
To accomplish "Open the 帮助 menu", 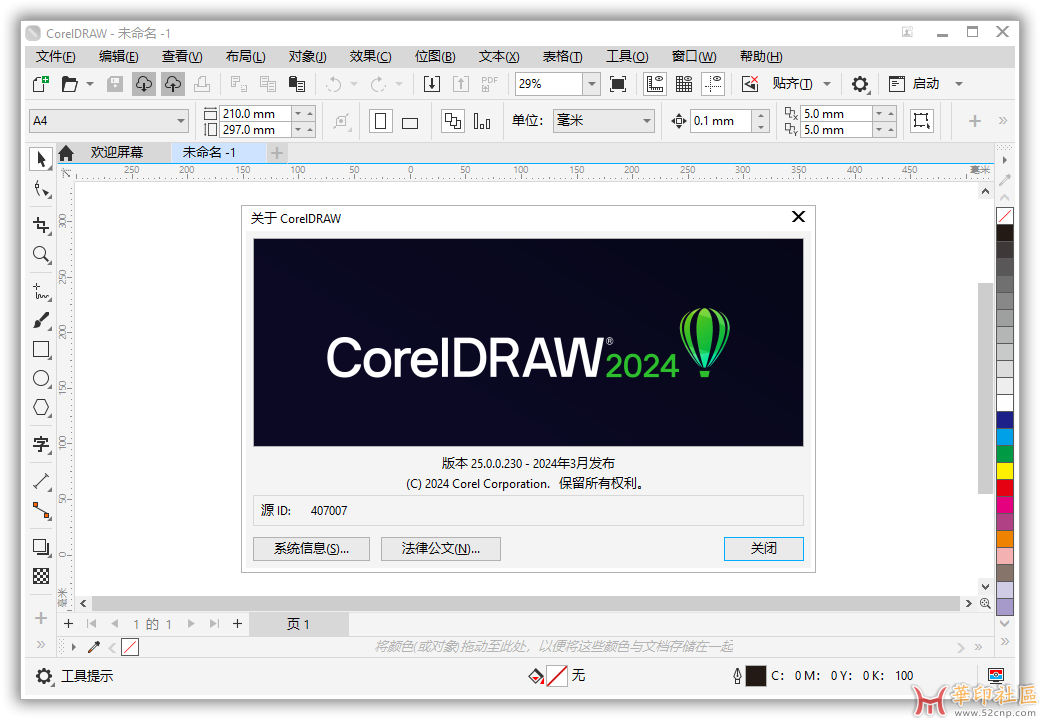I will click(x=761, y=57).
